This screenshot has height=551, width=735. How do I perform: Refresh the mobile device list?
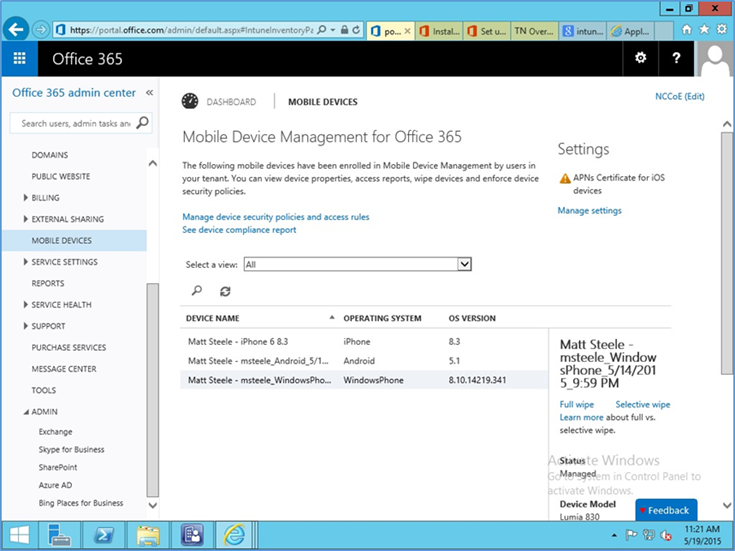(225, 291)
